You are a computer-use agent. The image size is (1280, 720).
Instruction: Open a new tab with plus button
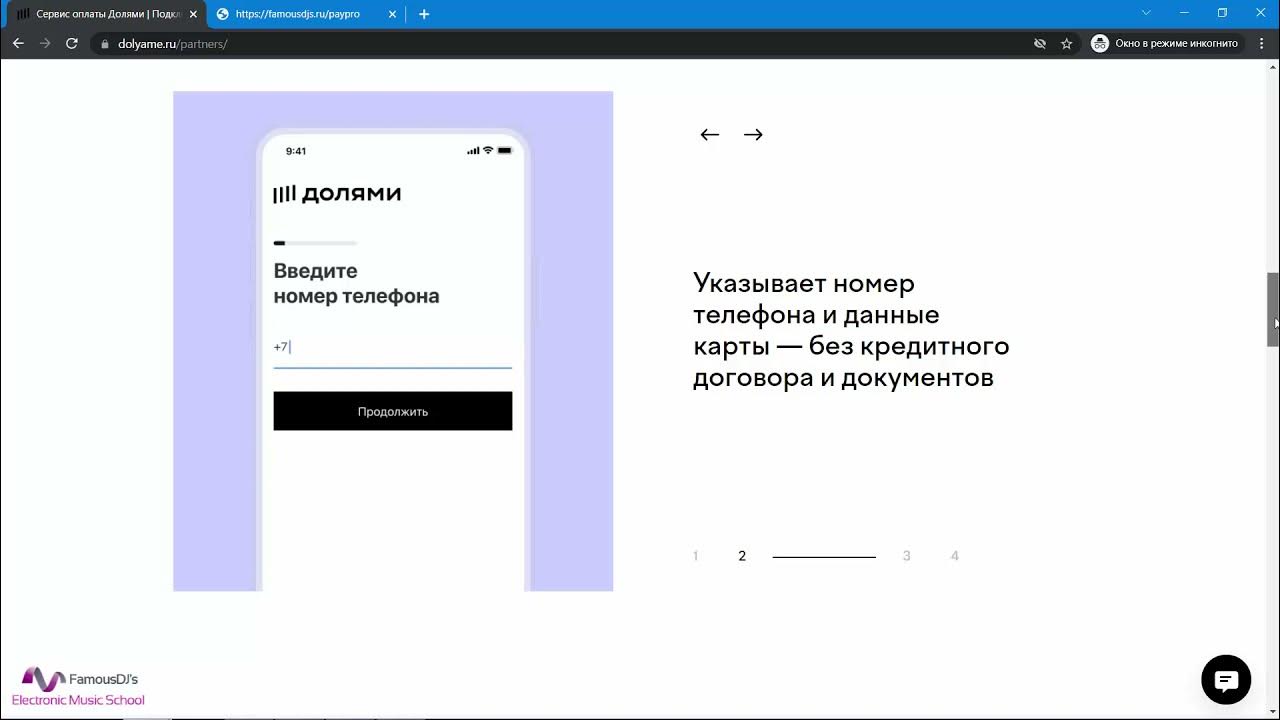click(424, 14)
